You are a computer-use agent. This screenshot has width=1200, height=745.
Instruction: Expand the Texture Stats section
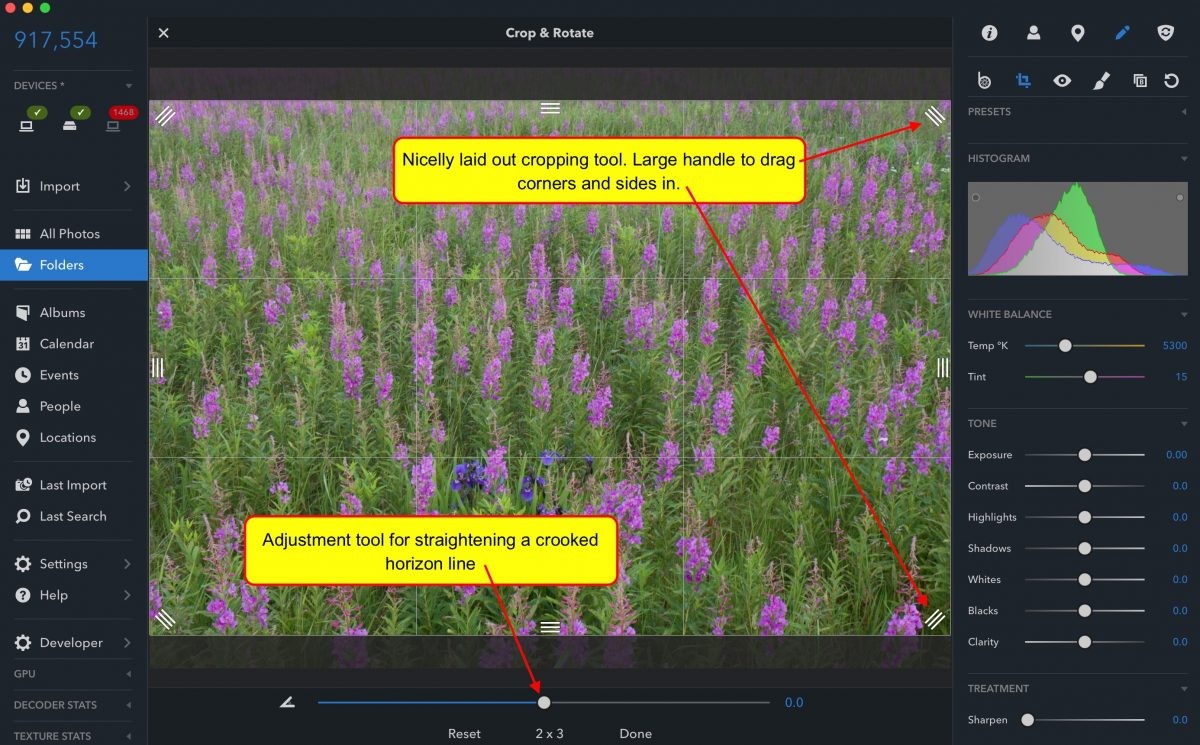tap(129, 736)
